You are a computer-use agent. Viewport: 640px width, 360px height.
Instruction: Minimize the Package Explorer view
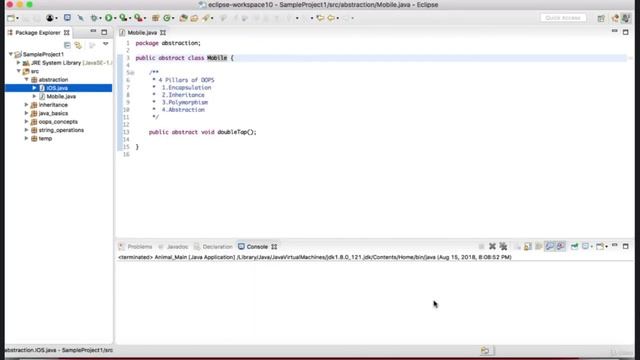tap(93, 32)
